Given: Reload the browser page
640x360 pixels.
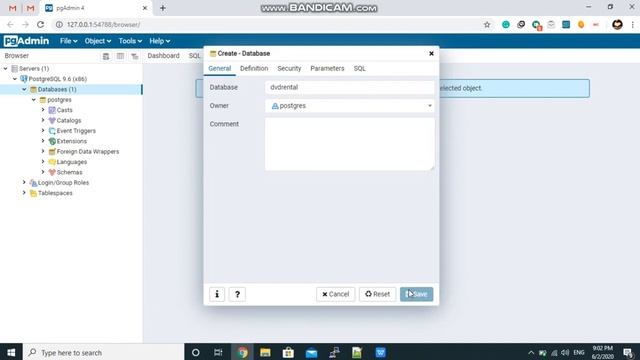Looking at the screenshot, I should [x=40, y=24].
